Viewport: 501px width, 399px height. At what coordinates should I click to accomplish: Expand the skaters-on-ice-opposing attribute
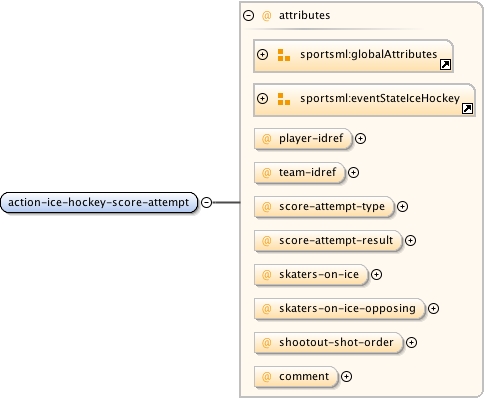(433, 308)
